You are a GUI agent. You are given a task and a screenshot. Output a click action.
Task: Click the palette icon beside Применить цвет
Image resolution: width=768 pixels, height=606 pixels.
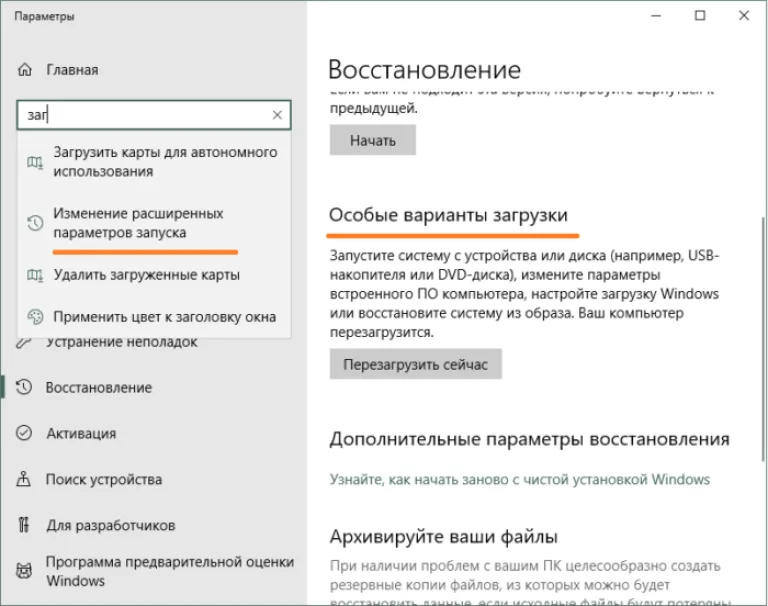click(x=35, y=317)
